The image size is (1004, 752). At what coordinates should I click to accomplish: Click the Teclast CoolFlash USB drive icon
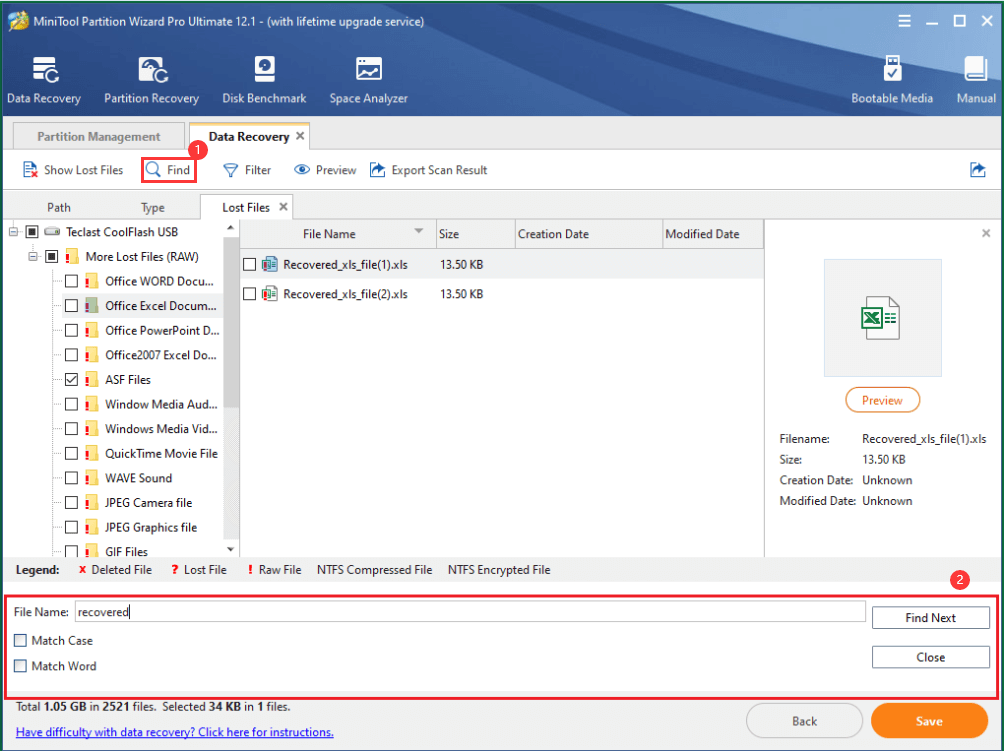click(53, 231)
